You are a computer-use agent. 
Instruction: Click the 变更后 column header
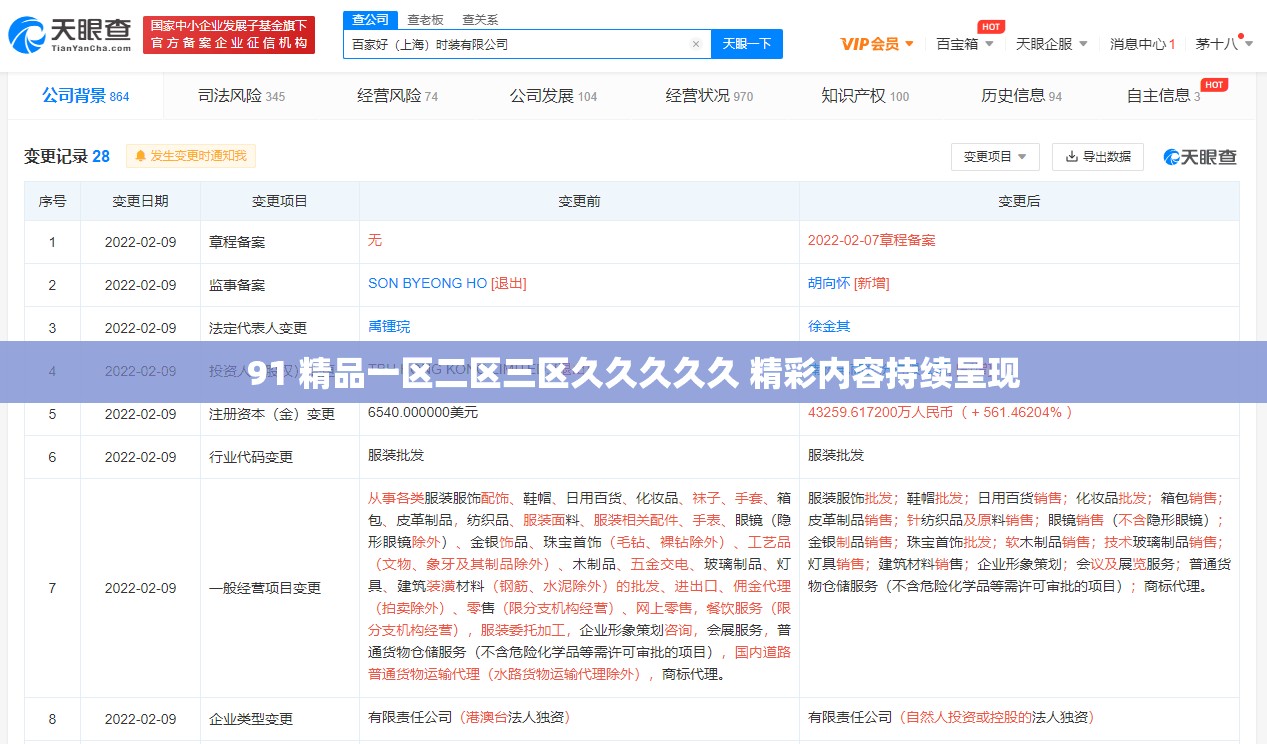point(1019,201)
